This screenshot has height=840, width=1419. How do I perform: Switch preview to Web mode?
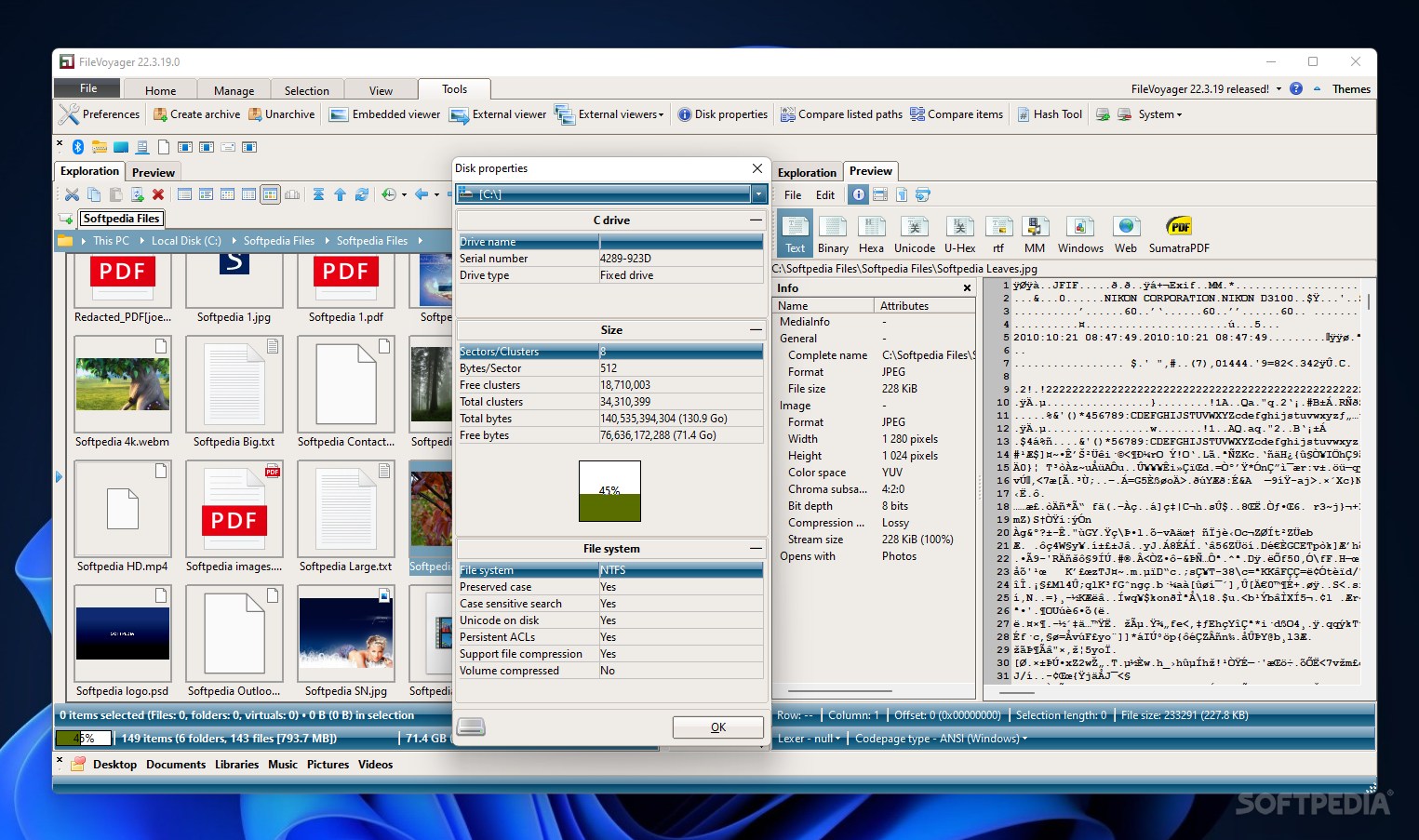coord(1126,235)
